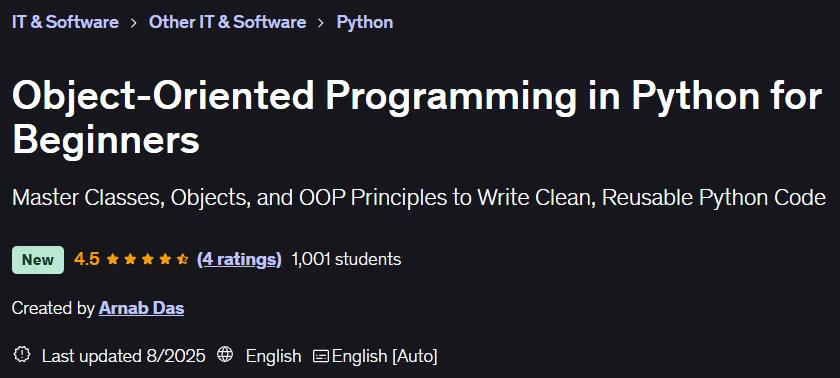Click the last updated alert icon
The image size is (840, 378).
pos(21,354)
